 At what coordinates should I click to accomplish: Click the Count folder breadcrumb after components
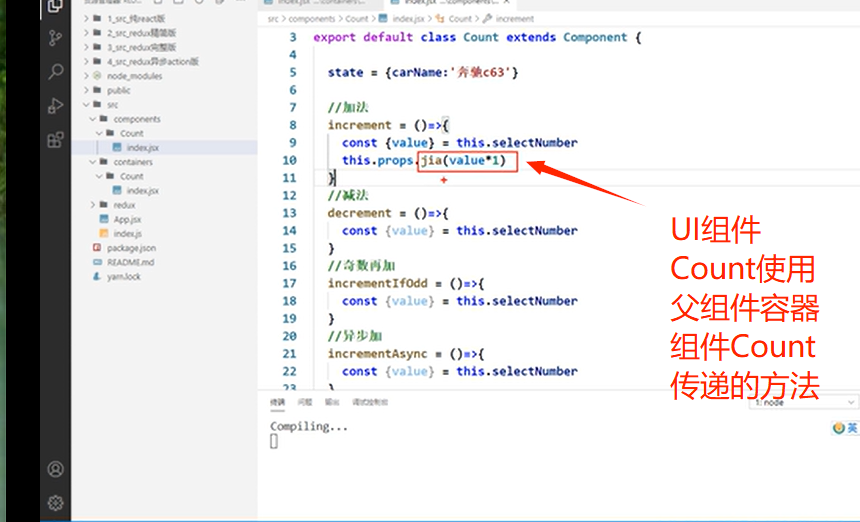pyautogui.click(x=357, y=19)
